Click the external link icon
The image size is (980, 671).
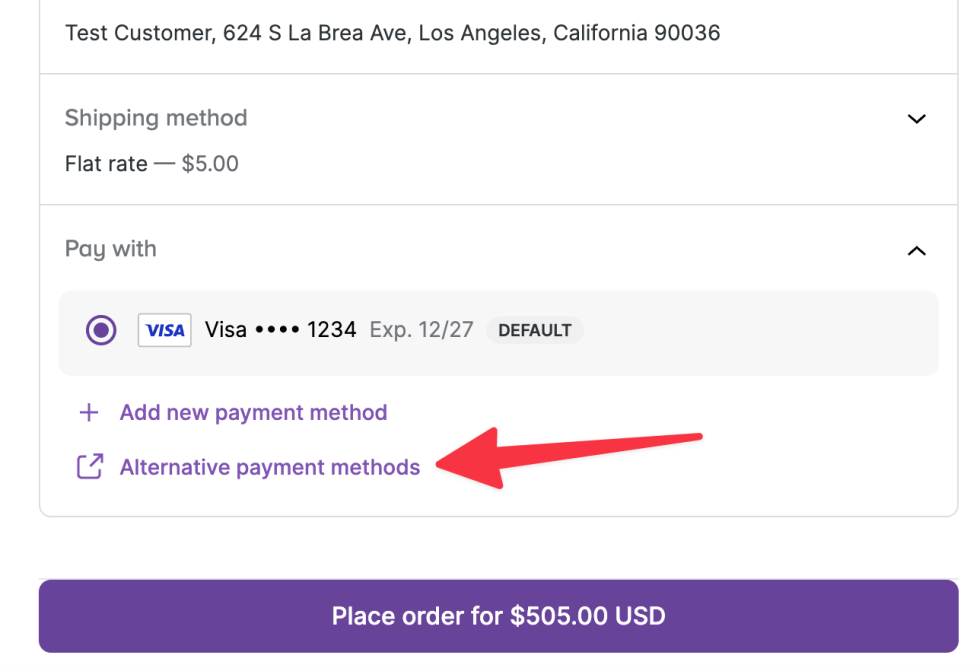point(90,467)
